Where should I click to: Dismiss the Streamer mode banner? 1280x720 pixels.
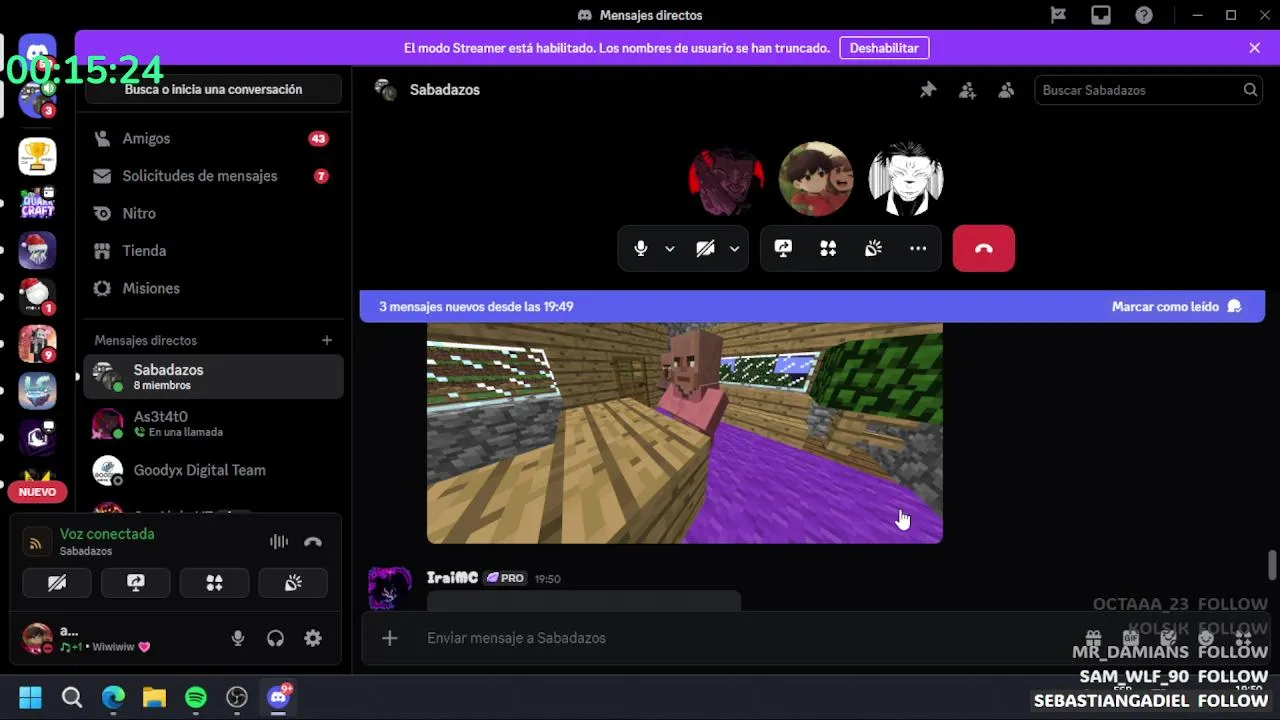click(1254, 48)
